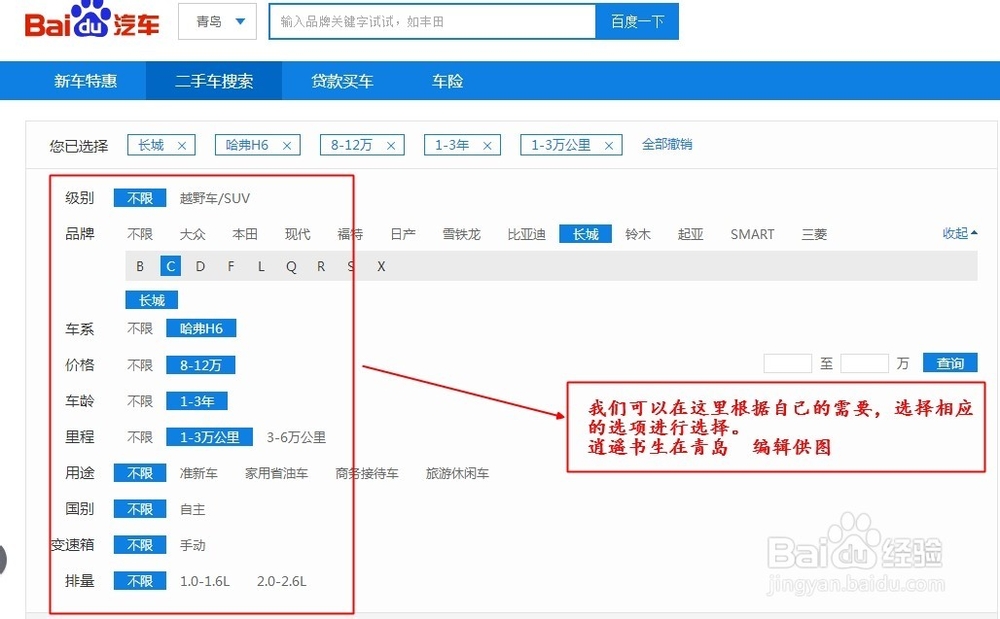Viewport: 1000px width, 619px height.
Task: Remove the 8-12万 selected filter tag
Action: click(391, 146)
